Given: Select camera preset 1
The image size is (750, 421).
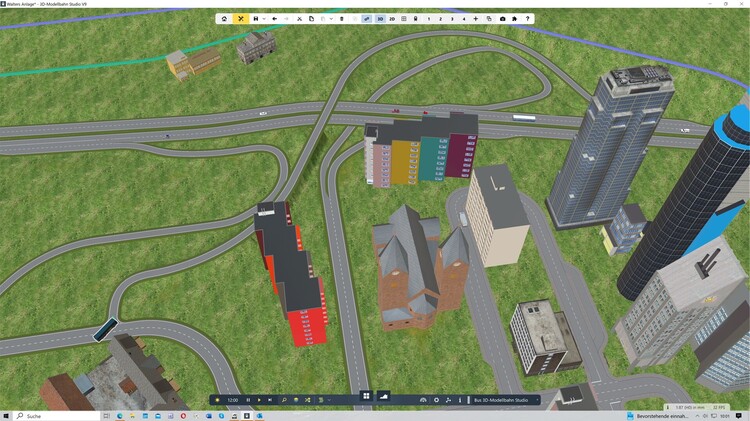Looking at the screenshot, I should click(429, 19).
